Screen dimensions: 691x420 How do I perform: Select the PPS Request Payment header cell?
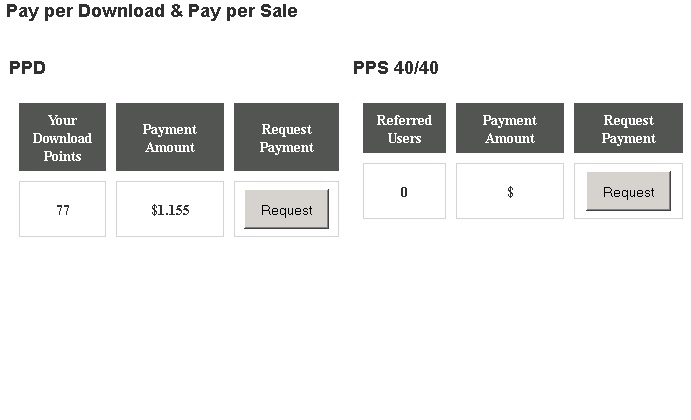628,129
